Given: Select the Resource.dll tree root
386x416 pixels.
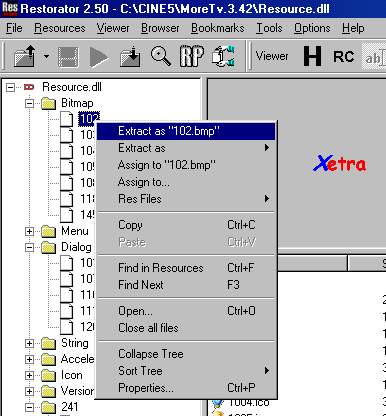Looking at the screenshot, I should pyautogui.click(x=72, y=87).
